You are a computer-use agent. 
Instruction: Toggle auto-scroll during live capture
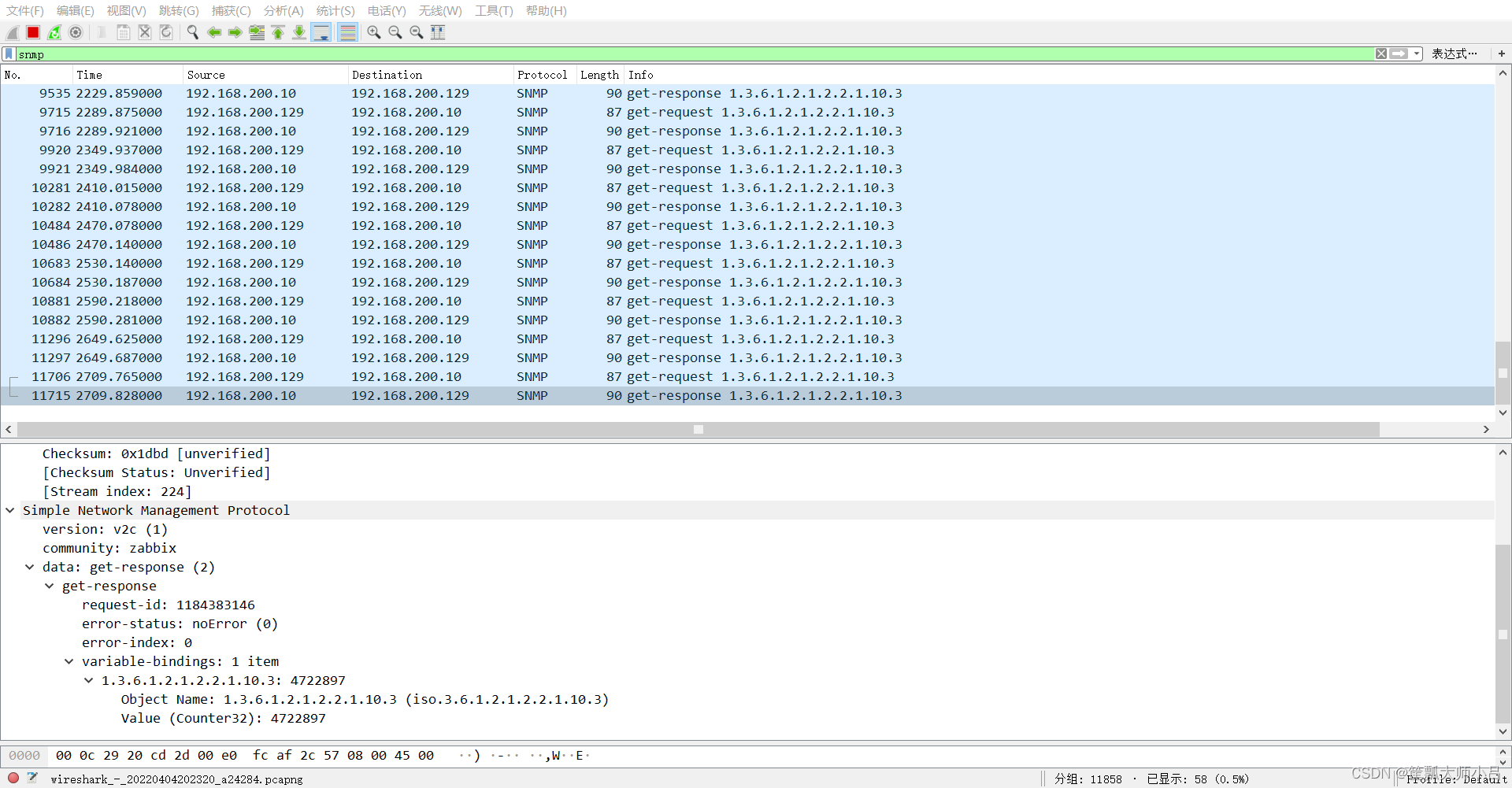click(x=321, y=32)
